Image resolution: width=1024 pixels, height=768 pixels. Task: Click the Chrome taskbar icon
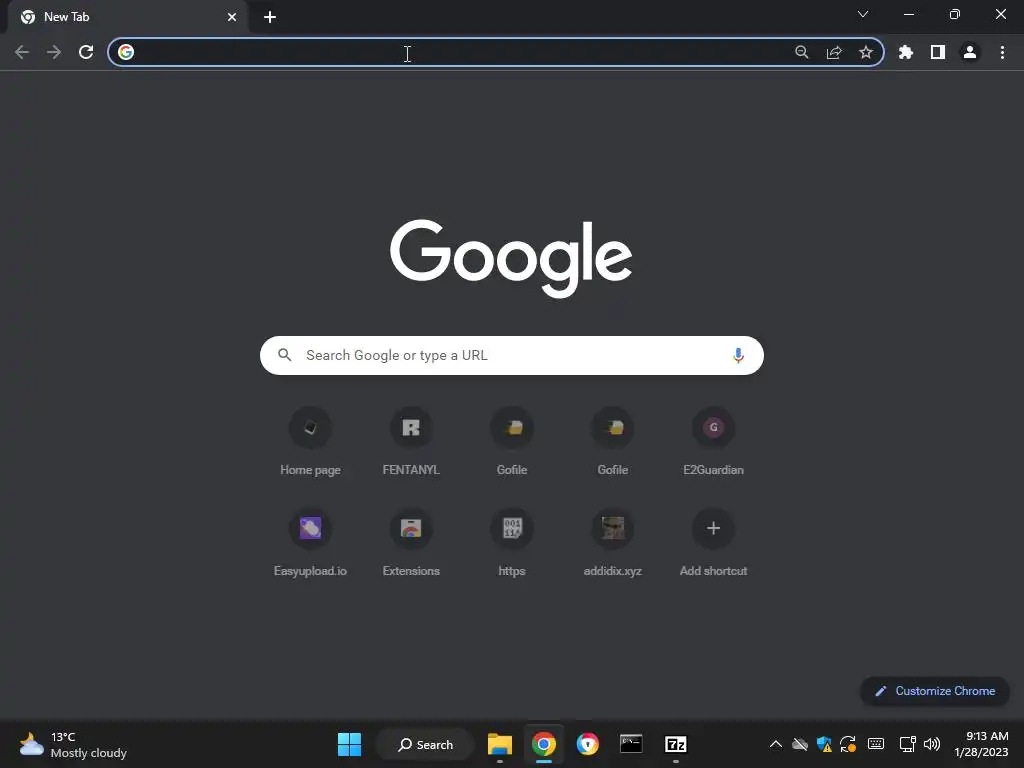tap(543, 744)
